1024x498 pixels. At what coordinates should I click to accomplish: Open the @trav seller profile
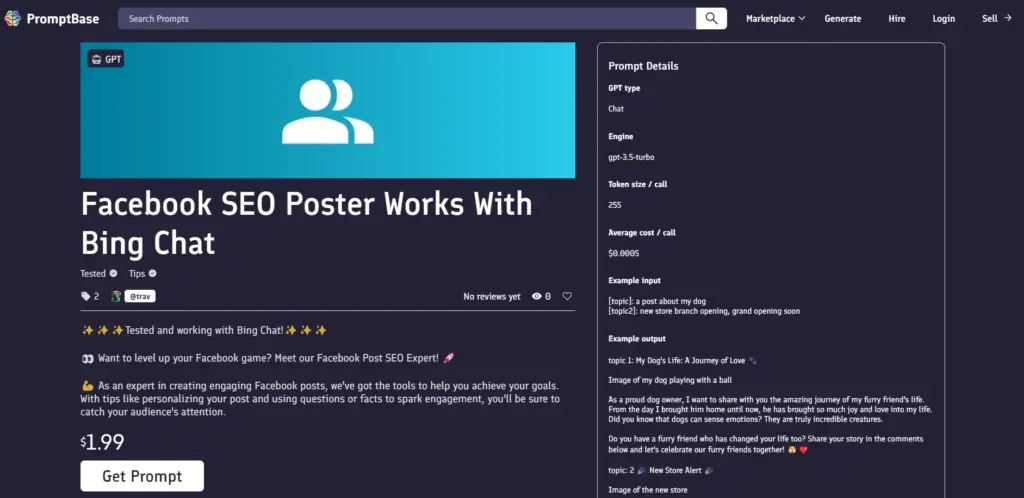coord(139,296)
